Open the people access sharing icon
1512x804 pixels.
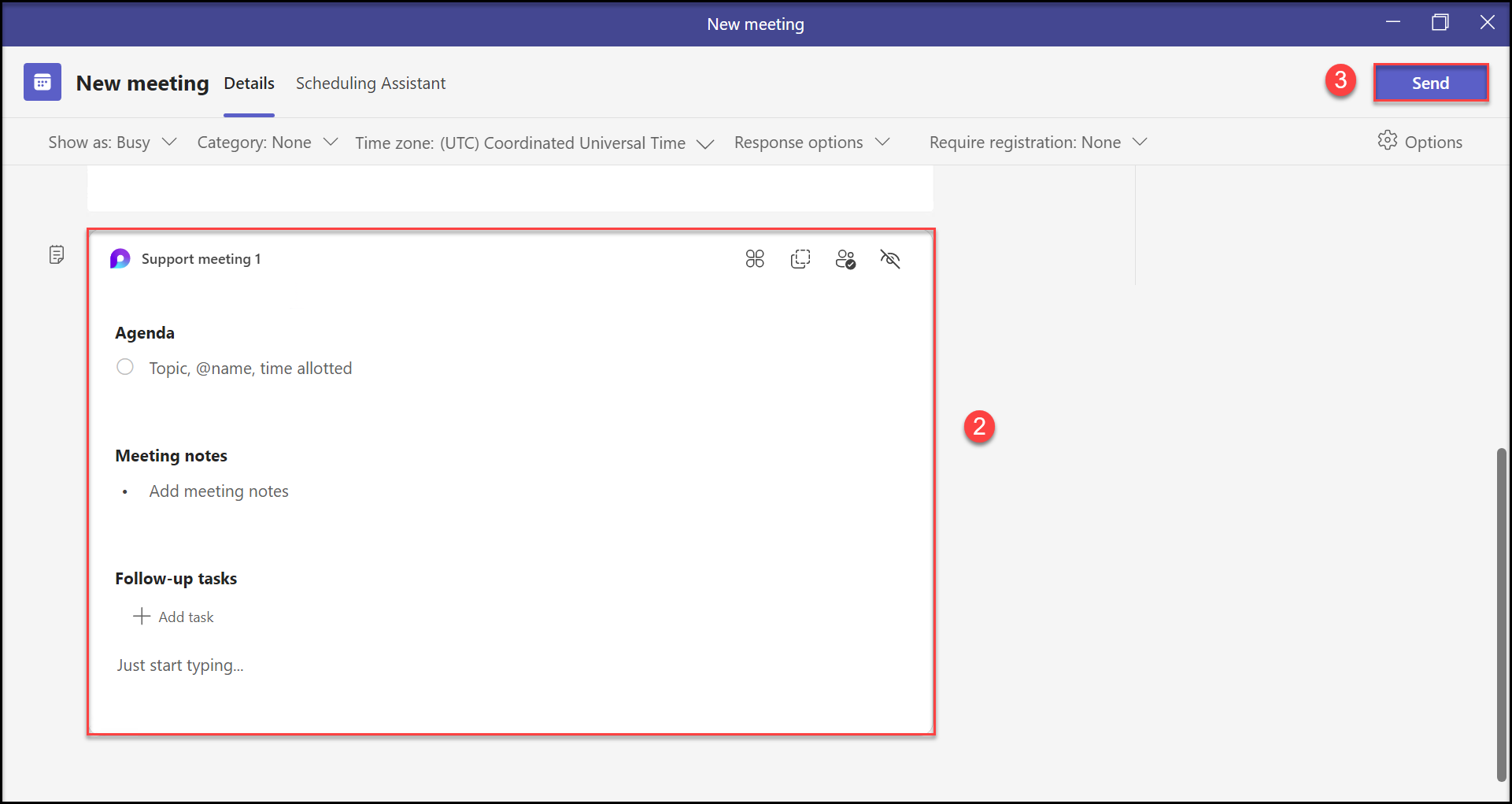pyautogui.click(x=845, y=259)
